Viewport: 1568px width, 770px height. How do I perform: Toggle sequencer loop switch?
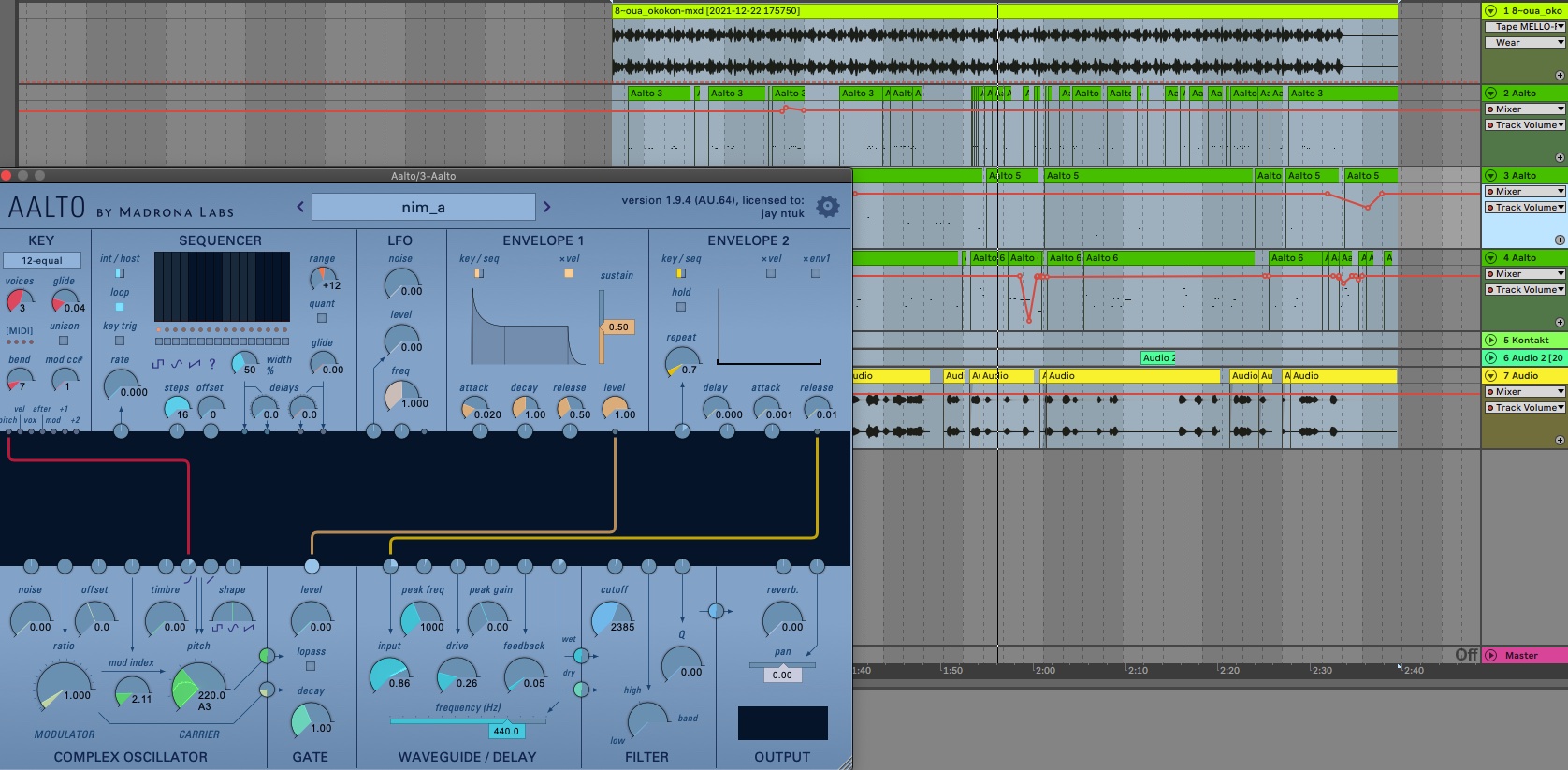pyautogui.click(x=120, y=307)
